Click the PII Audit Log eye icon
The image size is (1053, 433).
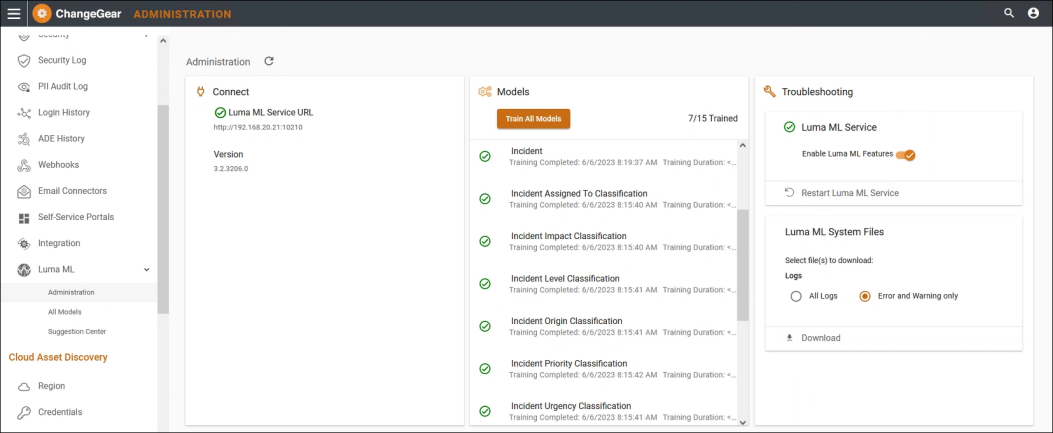pos(24,87)
